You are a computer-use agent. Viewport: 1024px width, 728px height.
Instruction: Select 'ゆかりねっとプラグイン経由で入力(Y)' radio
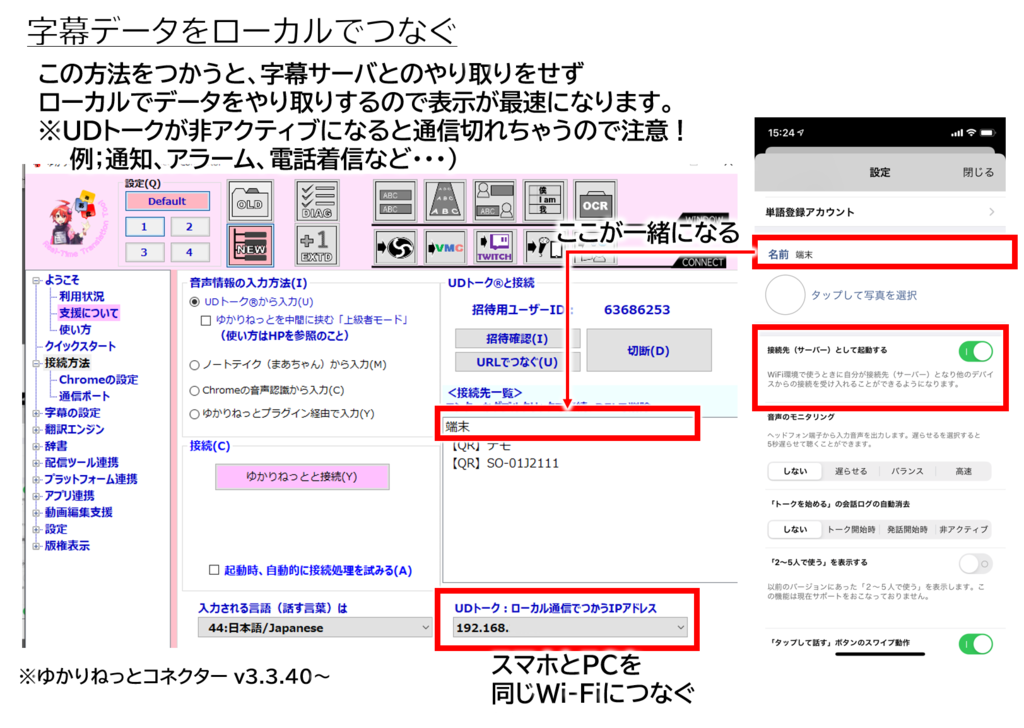(195, 414)
